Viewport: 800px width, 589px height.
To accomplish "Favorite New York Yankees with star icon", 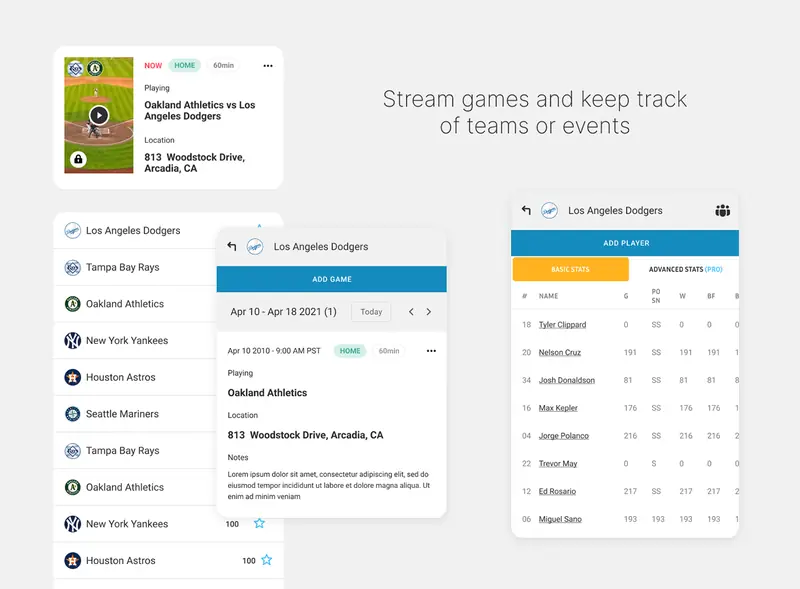I will point(259,523).
